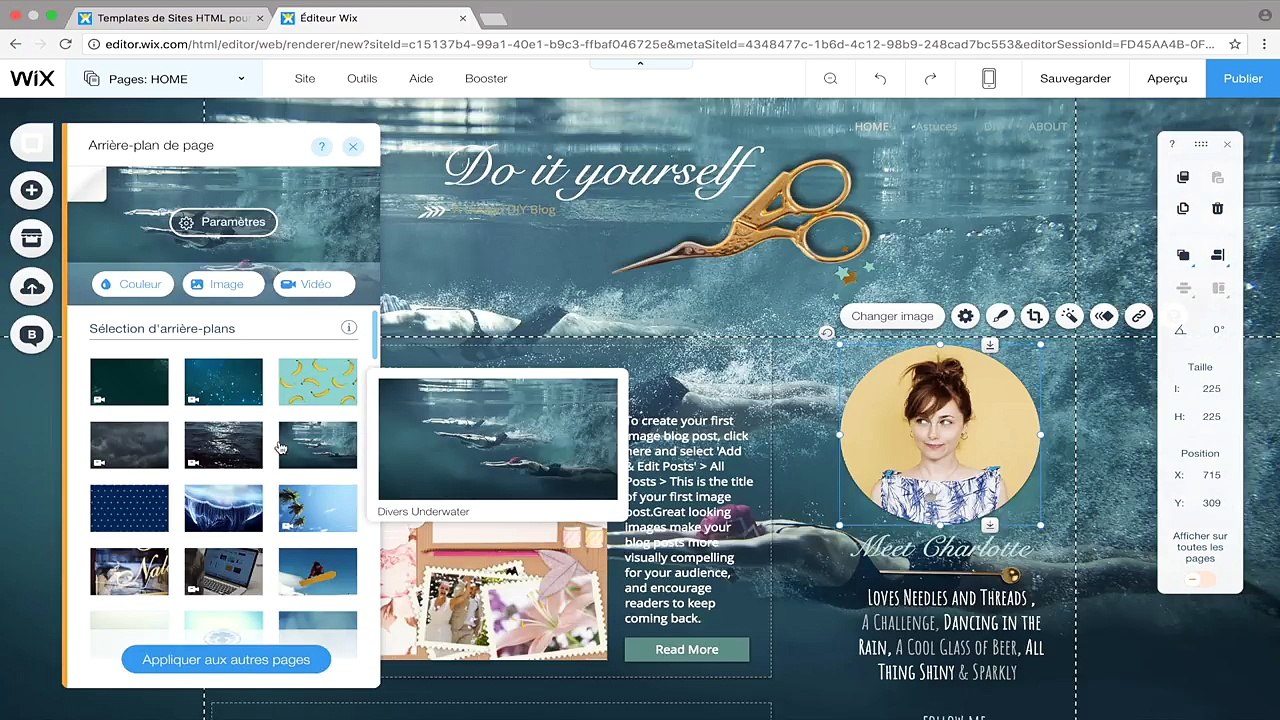Open the Booster menu
The height and width of the screenshot is (720, 1280).
point(486,78)
